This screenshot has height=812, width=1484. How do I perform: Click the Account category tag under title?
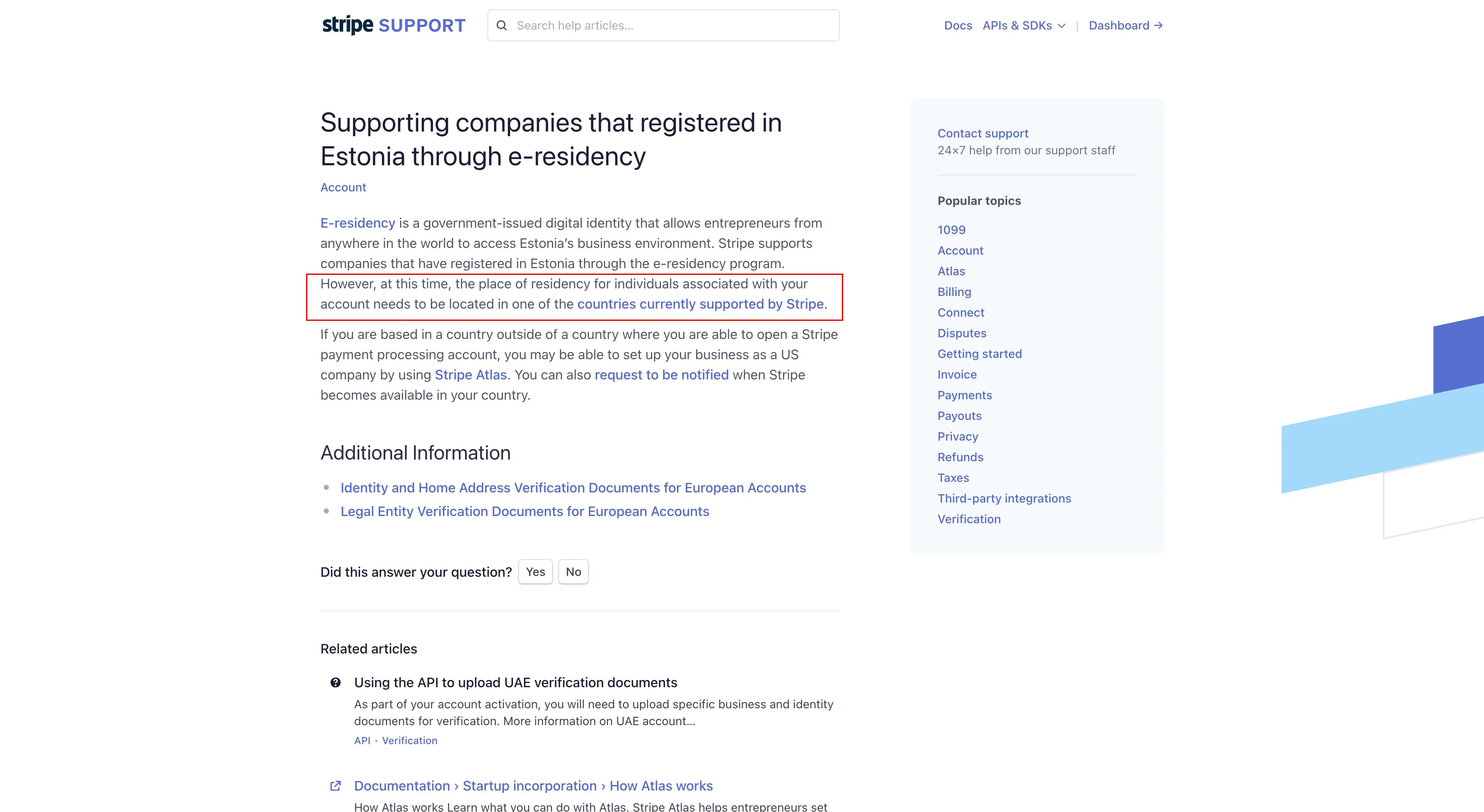(343, 187)
